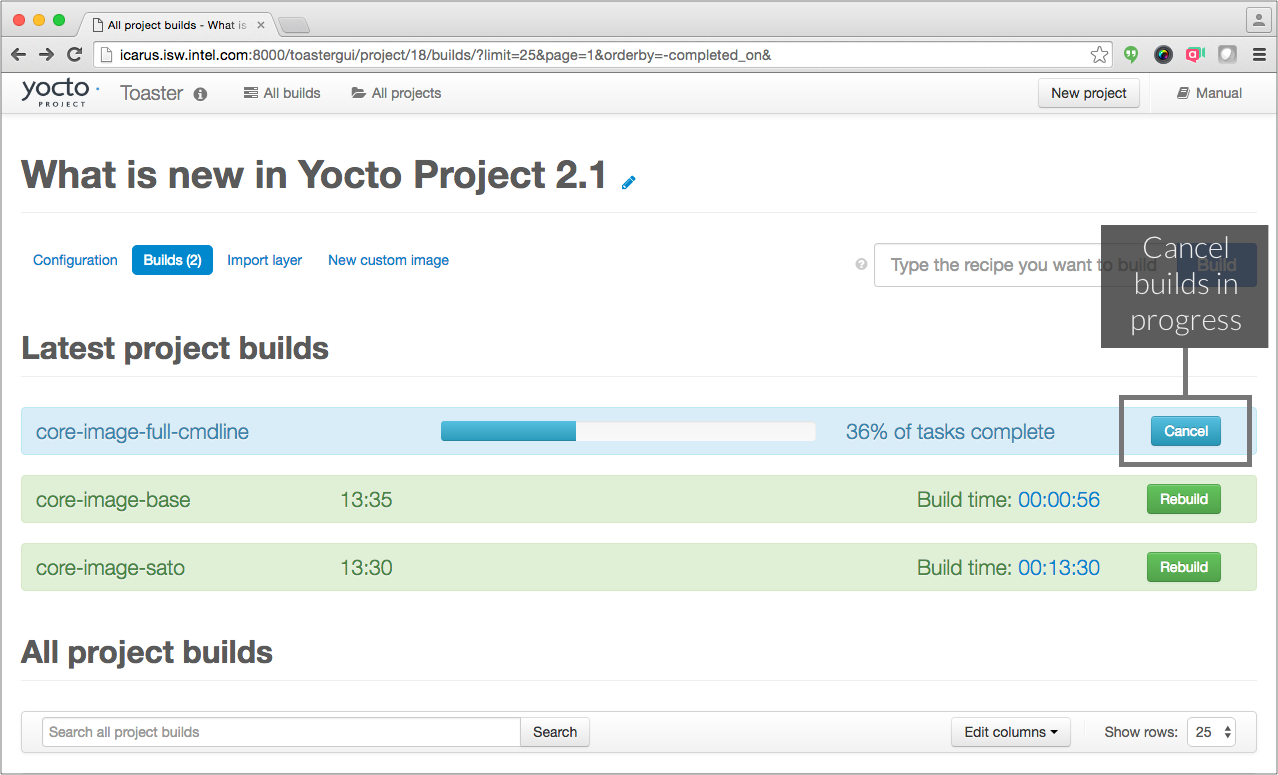
Task: Click the Yocto Project logo
Action: point(59,92)
